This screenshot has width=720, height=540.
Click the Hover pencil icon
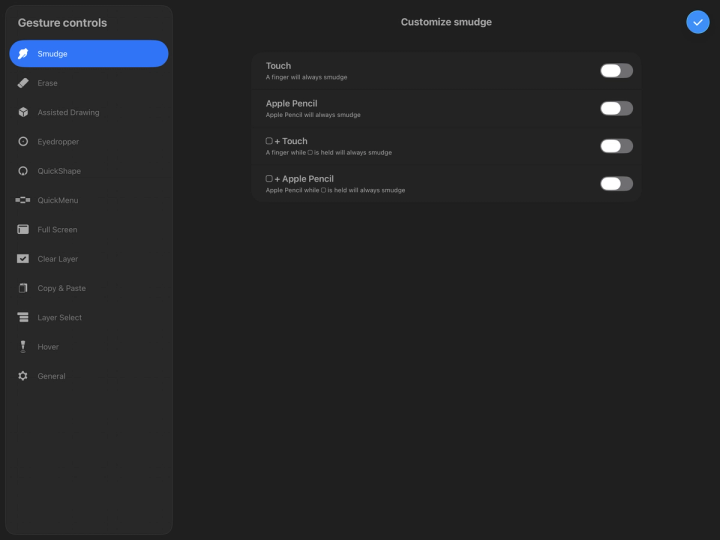click(23, 347)
